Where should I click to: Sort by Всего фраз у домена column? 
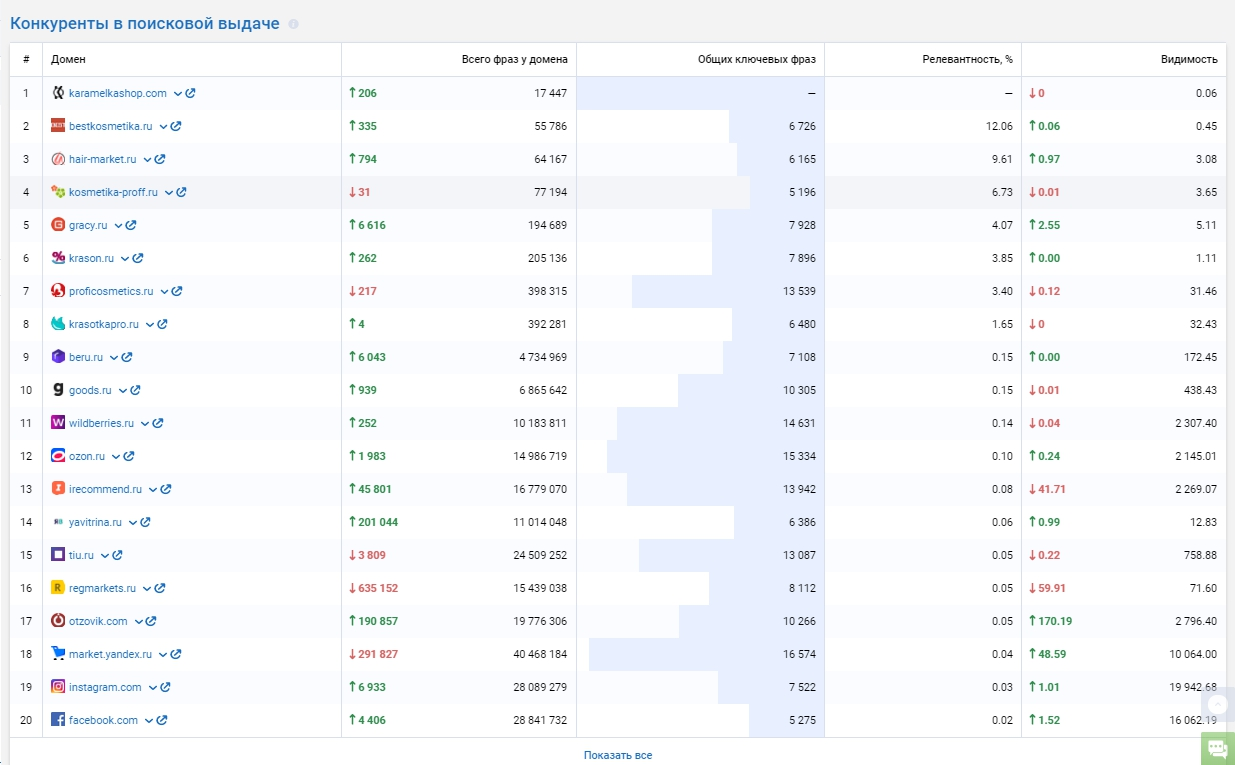tap(515, 60)
